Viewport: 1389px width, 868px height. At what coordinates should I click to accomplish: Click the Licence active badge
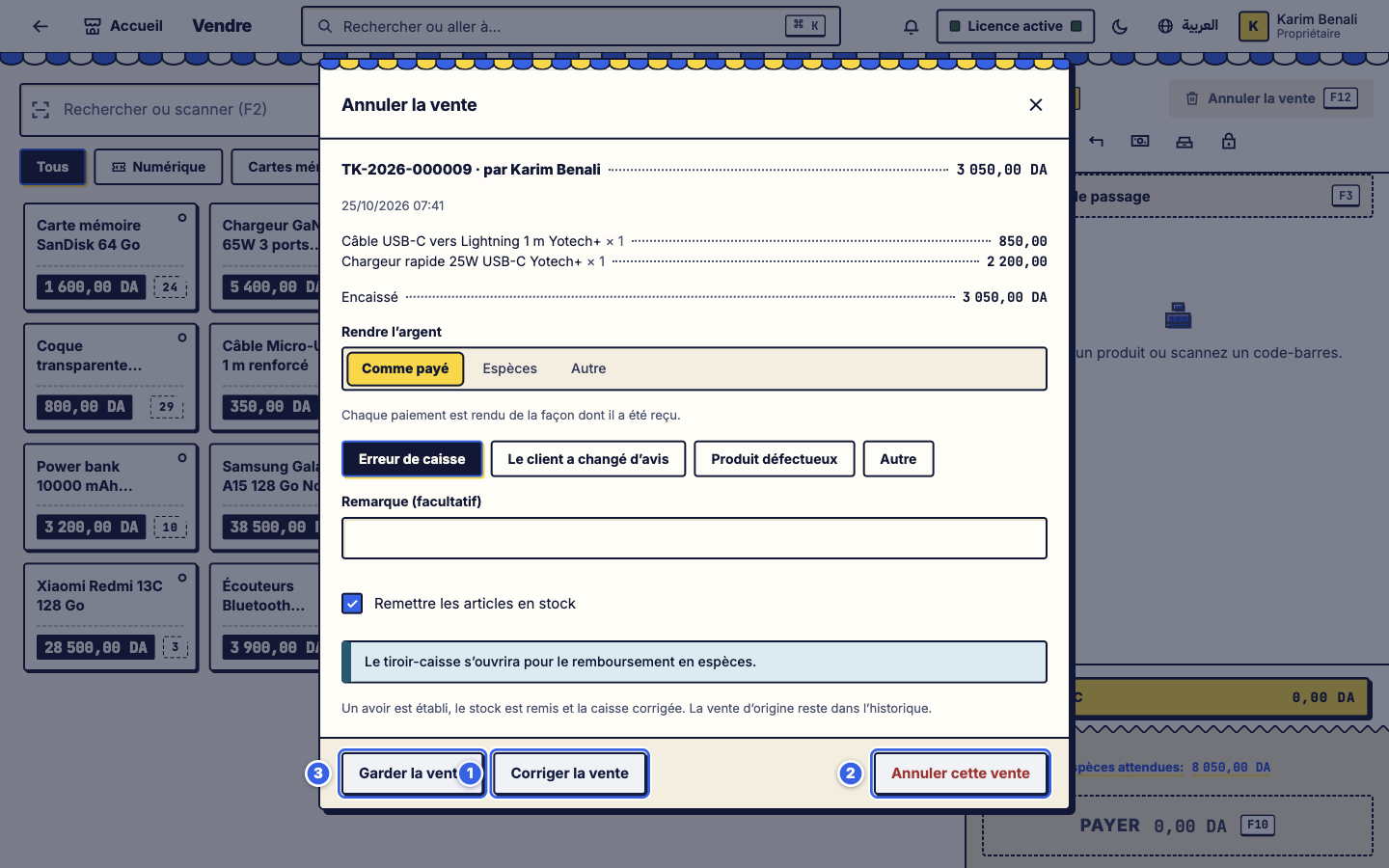[x=1015, y=26]
